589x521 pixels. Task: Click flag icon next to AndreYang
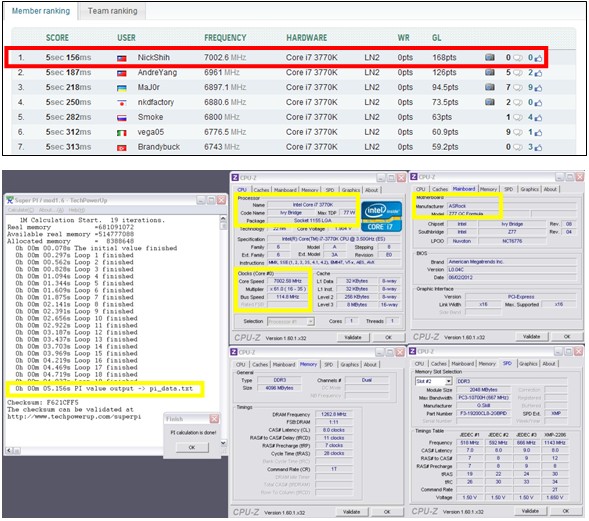tap(122, 73)
